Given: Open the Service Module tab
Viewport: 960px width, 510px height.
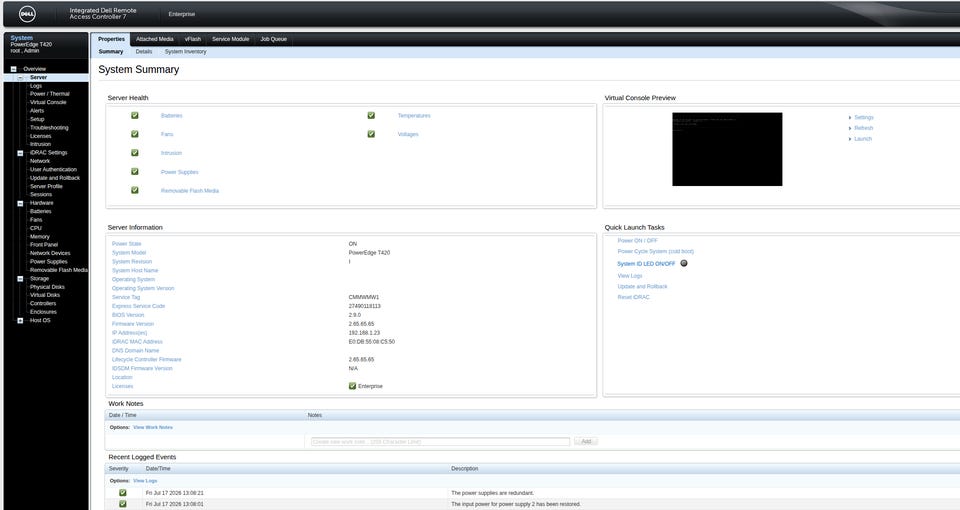Looking at the screenshot, I should [x=231, y=39].
